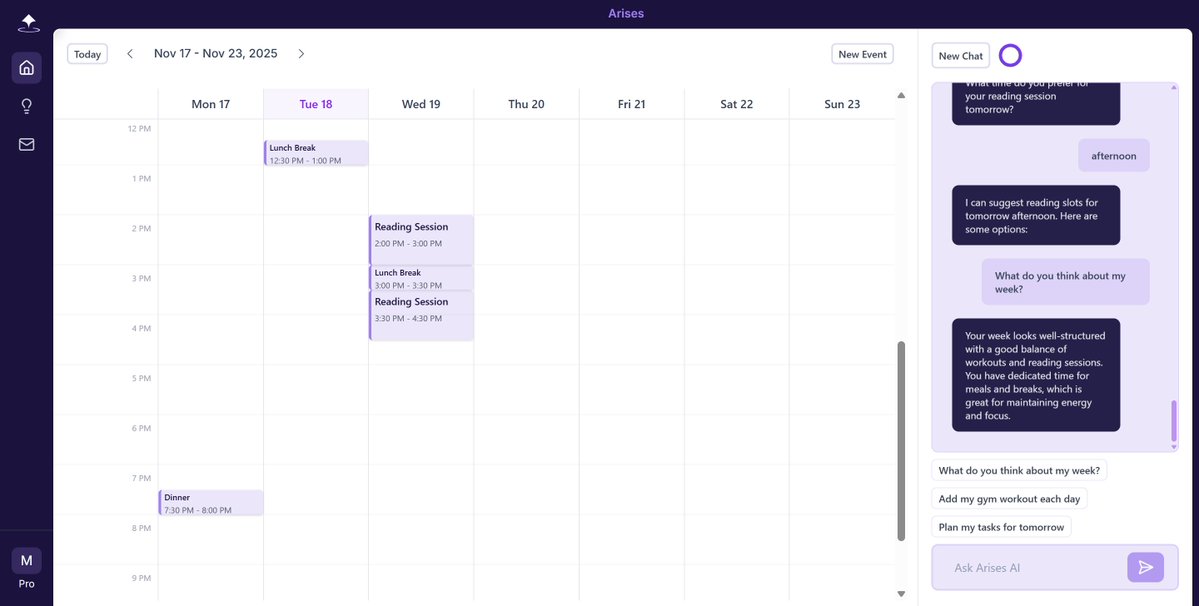Select the Fri 21 column header
Image resolution: width=1199 pixels, height=606 pixels.
(632, 104)
